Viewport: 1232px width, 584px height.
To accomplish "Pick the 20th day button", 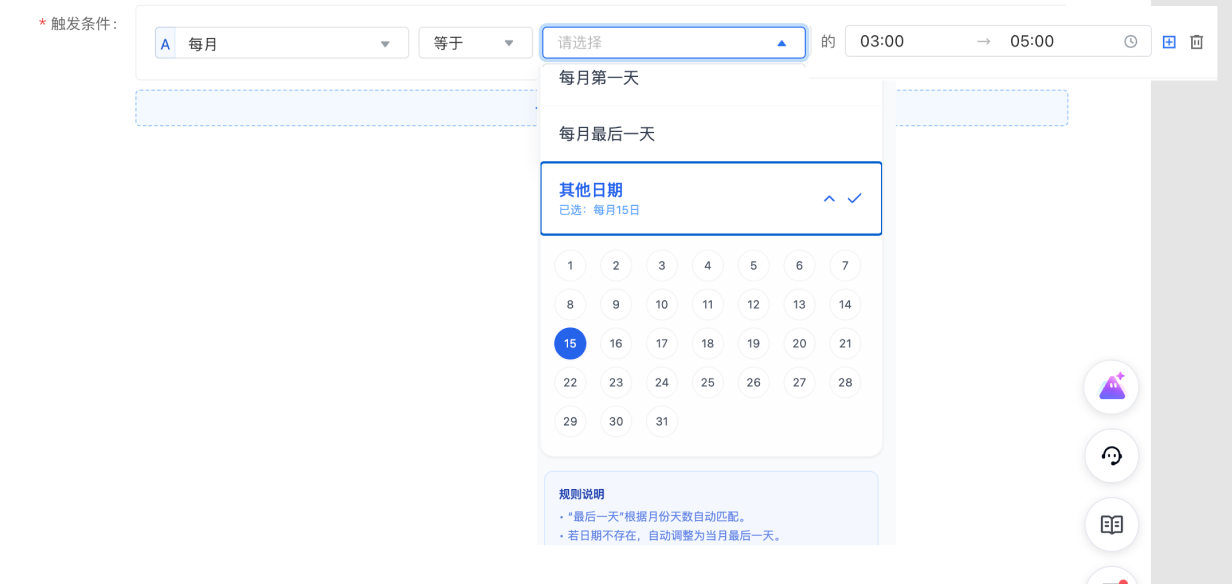I will (x=800, y=344).
